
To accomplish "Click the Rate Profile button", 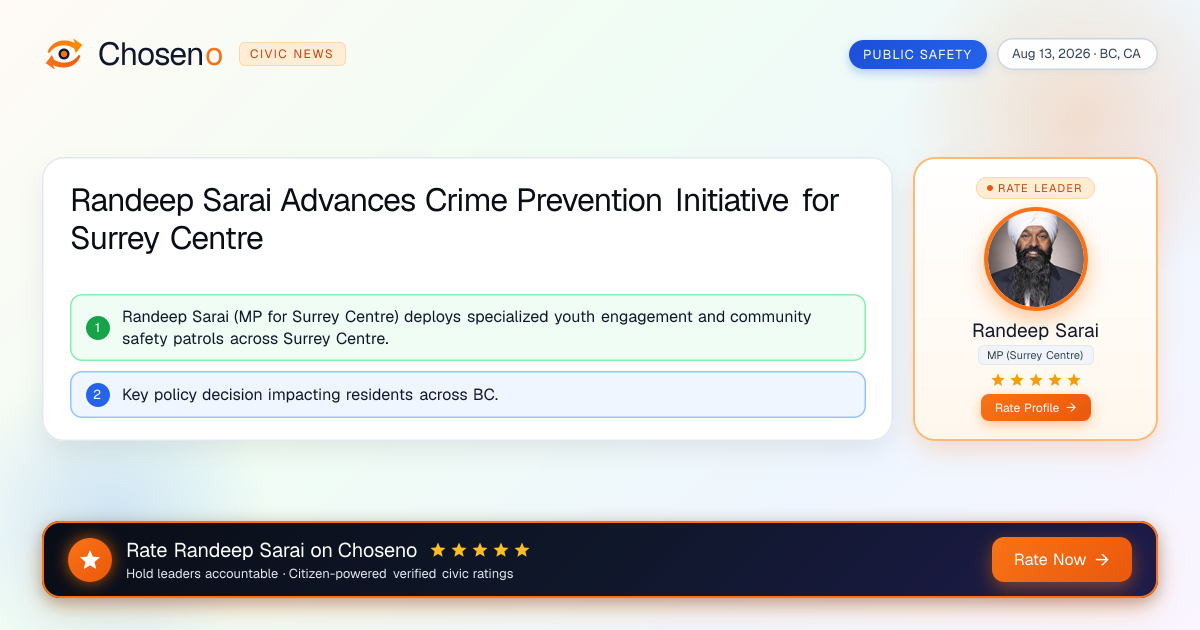I will tap(1035, 408).
